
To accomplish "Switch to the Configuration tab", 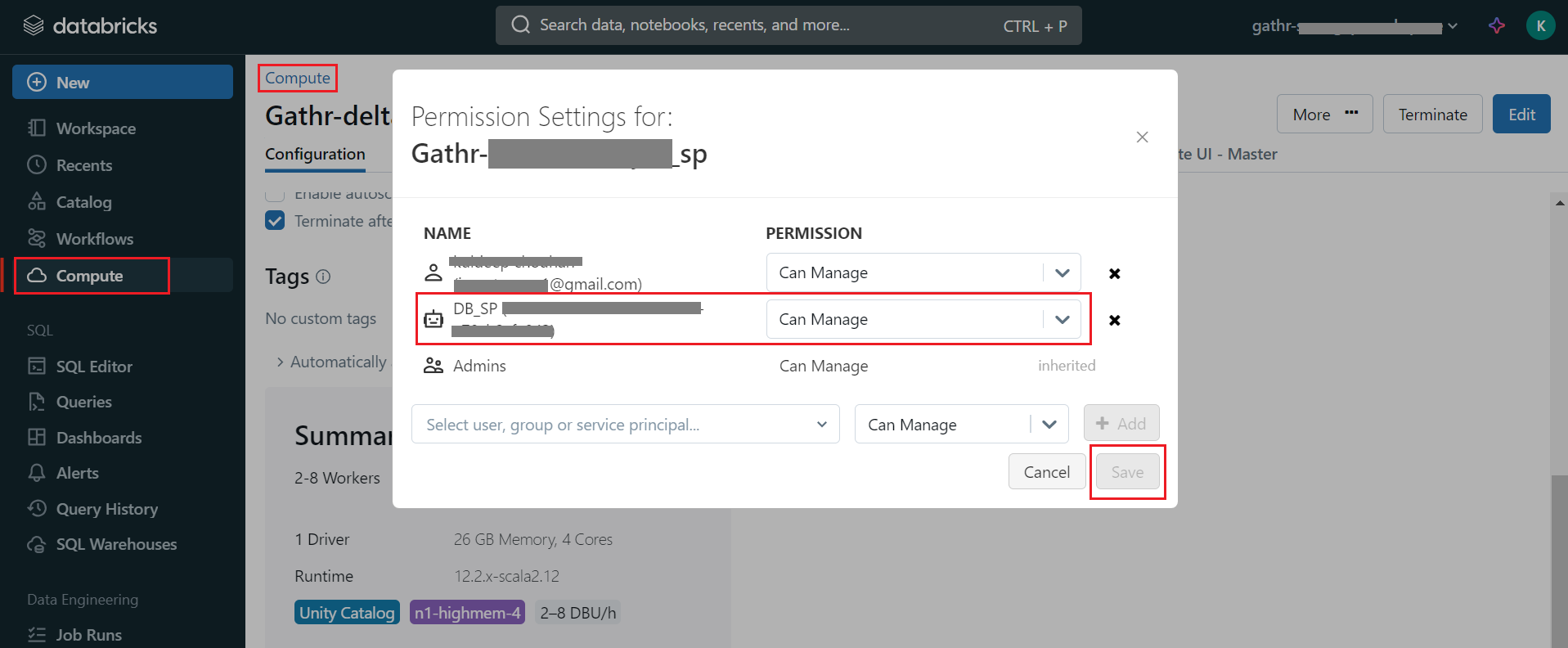I will tap(315, 154).
